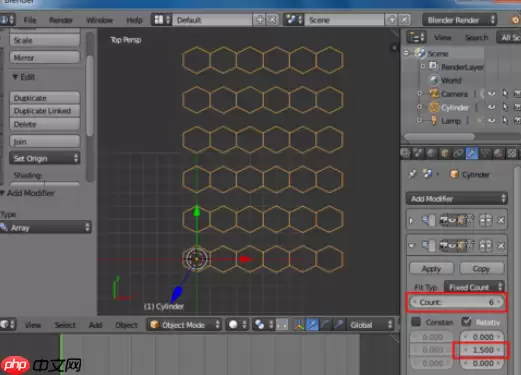Open the Info editor type selector icon

click(x=7, y=20)
